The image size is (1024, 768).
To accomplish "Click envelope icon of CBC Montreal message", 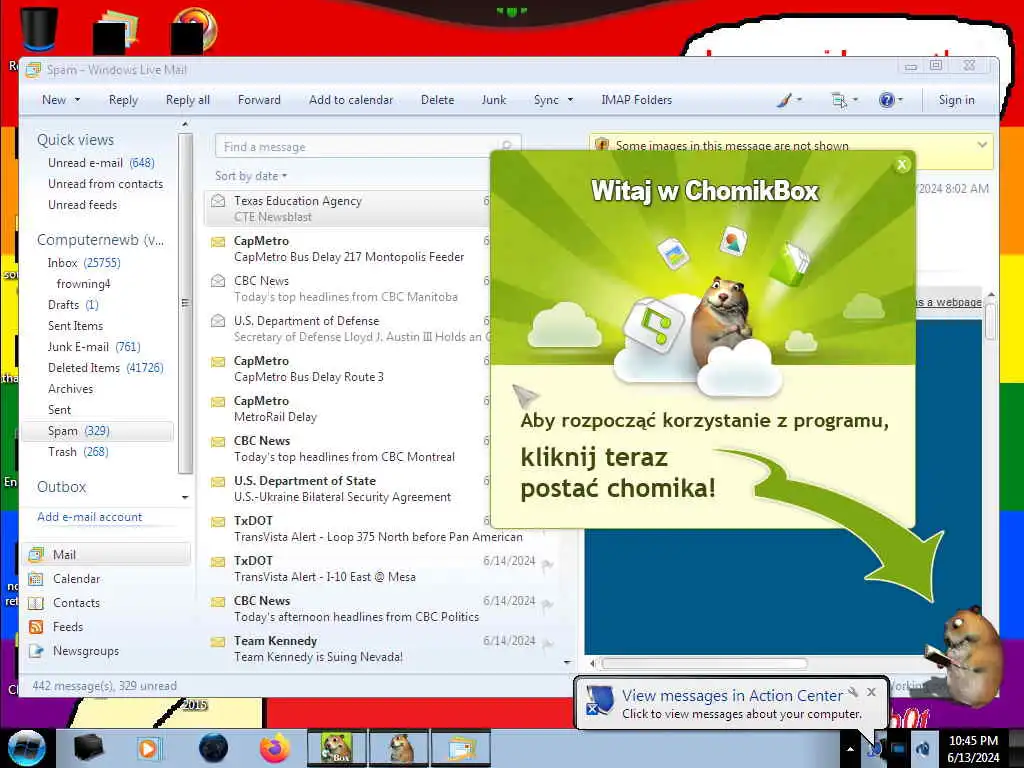I will (218, 442).
